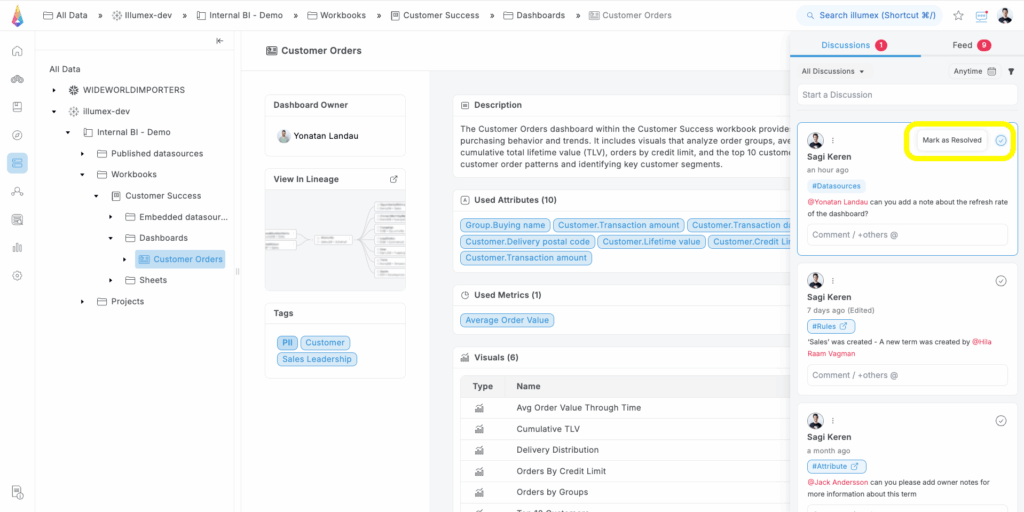
Task: Open the Anytime date range picker
Action: 973,72
